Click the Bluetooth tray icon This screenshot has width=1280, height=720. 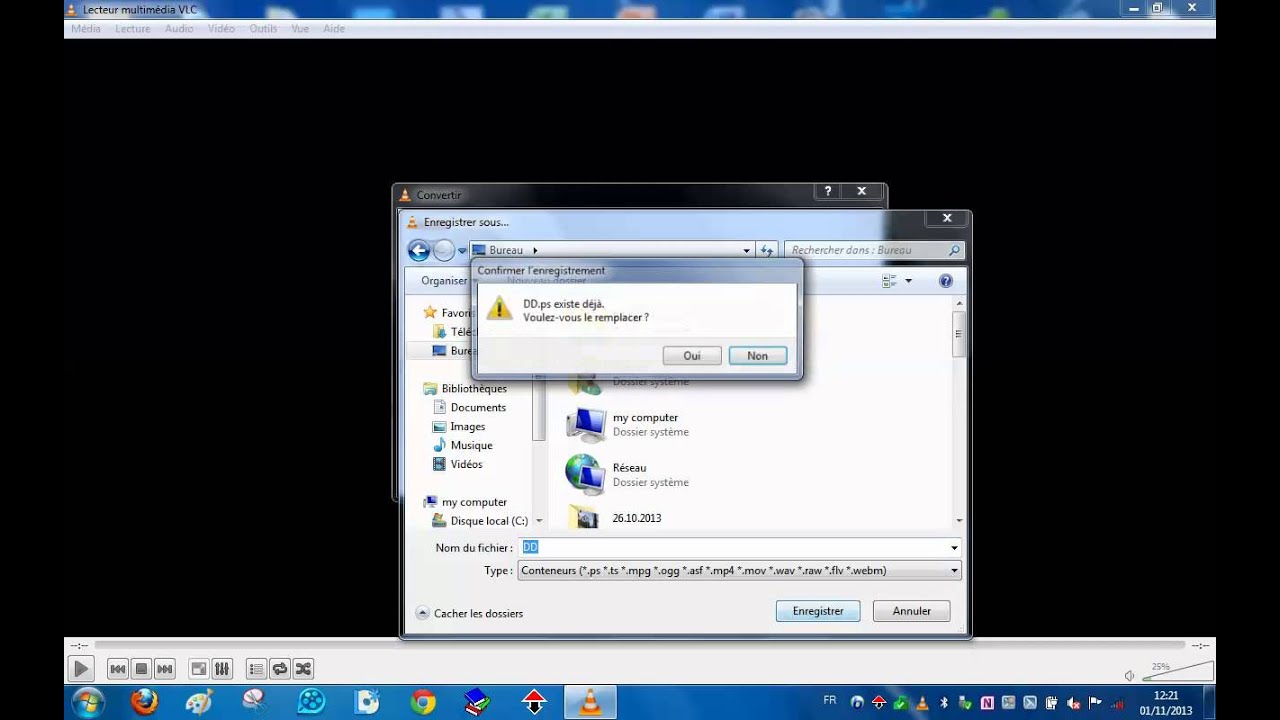click(944, 702)
